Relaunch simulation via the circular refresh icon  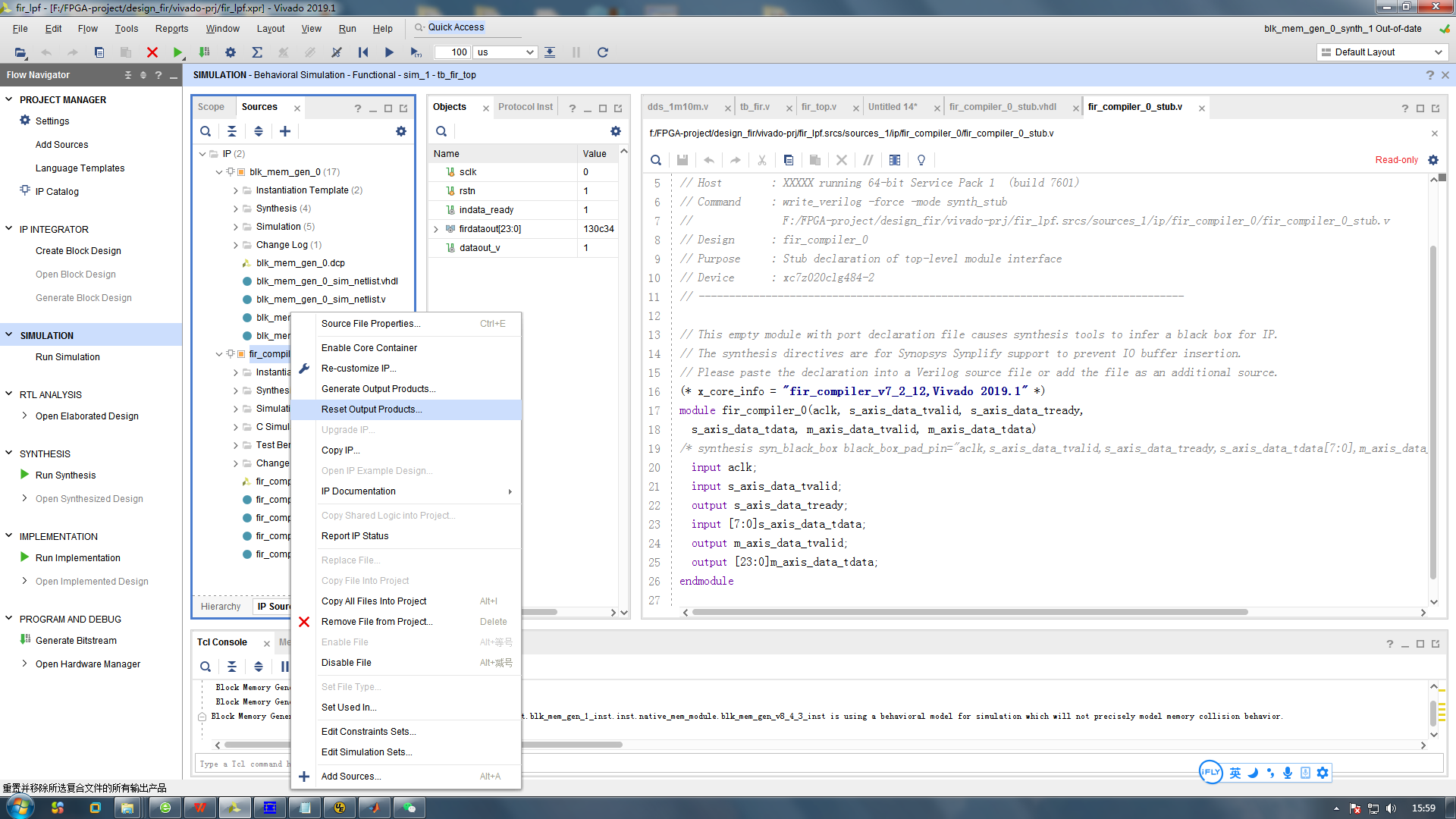click(603, 52)
